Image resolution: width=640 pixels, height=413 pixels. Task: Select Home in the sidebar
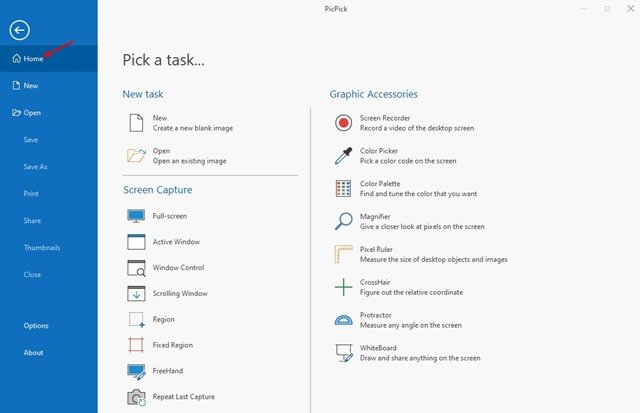(x=33, y=59)
